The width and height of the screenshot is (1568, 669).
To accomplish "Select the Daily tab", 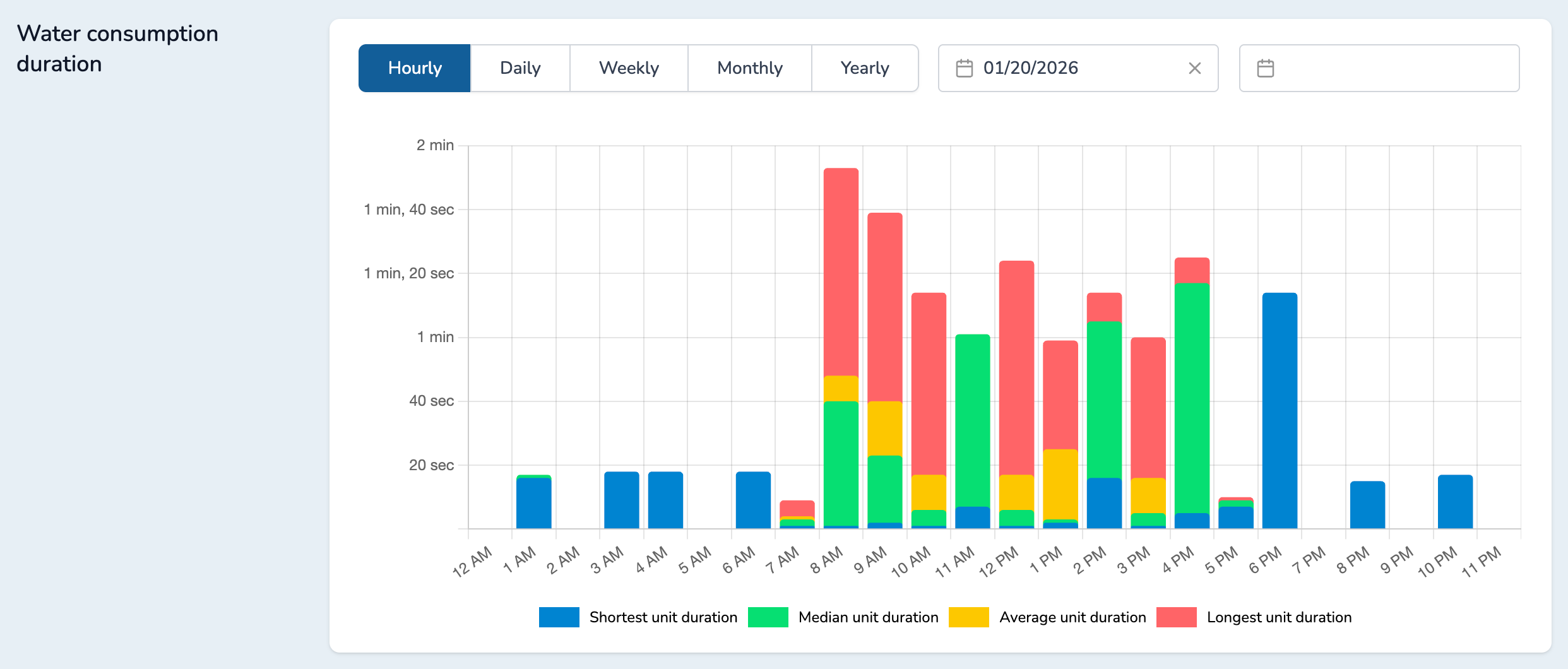I will [x=520, y=68].
